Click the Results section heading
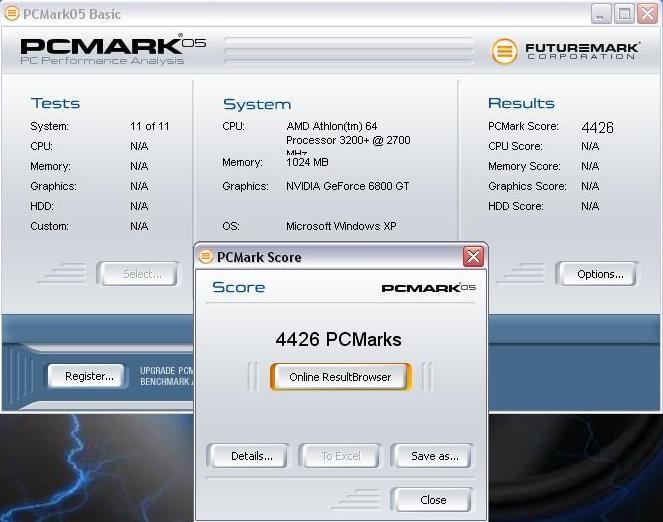Screen dimensions: 663x522 click(521, 103)
